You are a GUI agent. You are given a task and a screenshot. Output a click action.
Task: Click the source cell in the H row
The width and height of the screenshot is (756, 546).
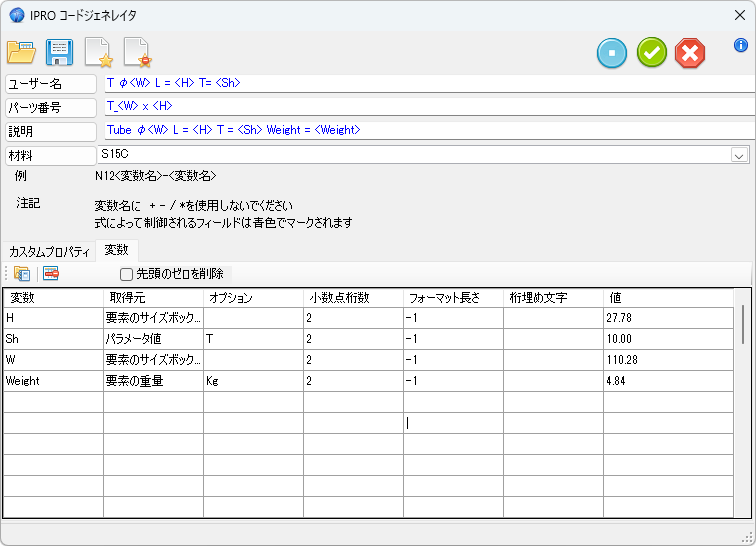point(153,318)
